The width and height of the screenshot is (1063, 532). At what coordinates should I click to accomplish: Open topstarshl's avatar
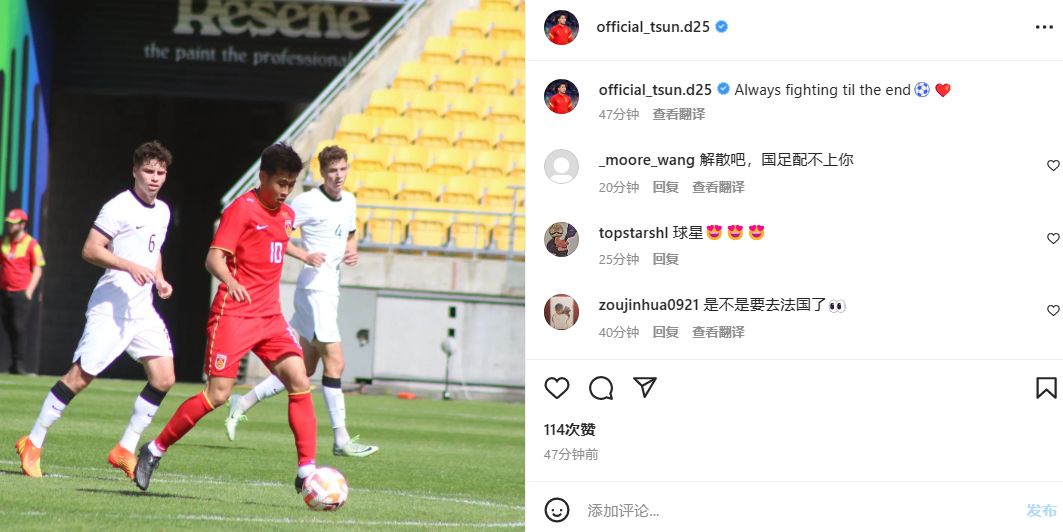561,239
